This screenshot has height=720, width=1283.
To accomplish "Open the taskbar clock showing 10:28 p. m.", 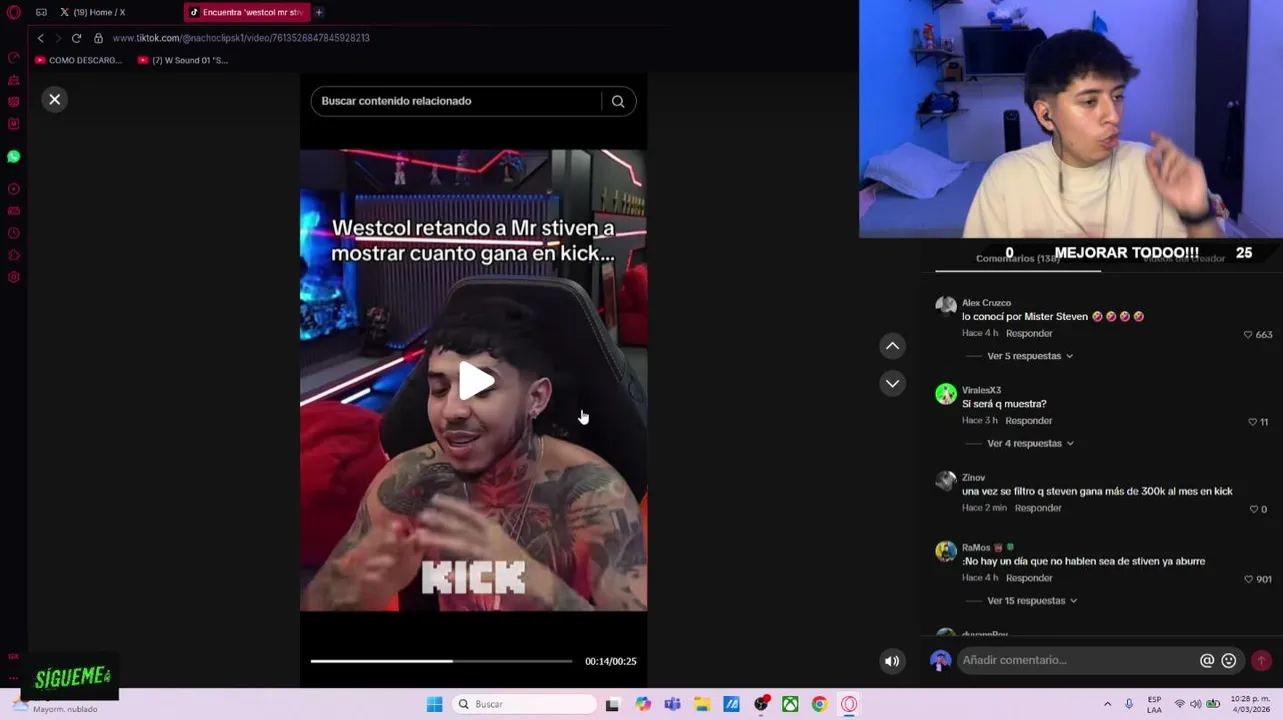I will (1250, 704).
